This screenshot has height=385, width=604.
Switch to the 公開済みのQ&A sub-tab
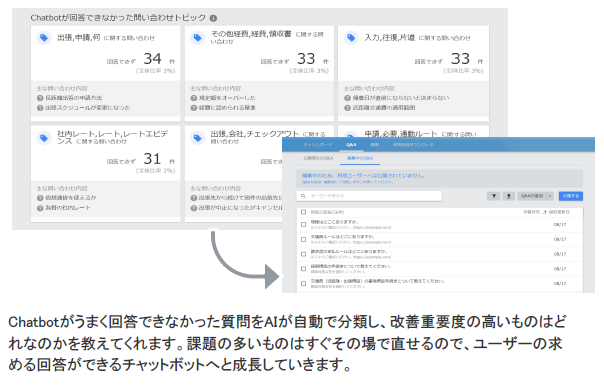[x=318, y=158]
